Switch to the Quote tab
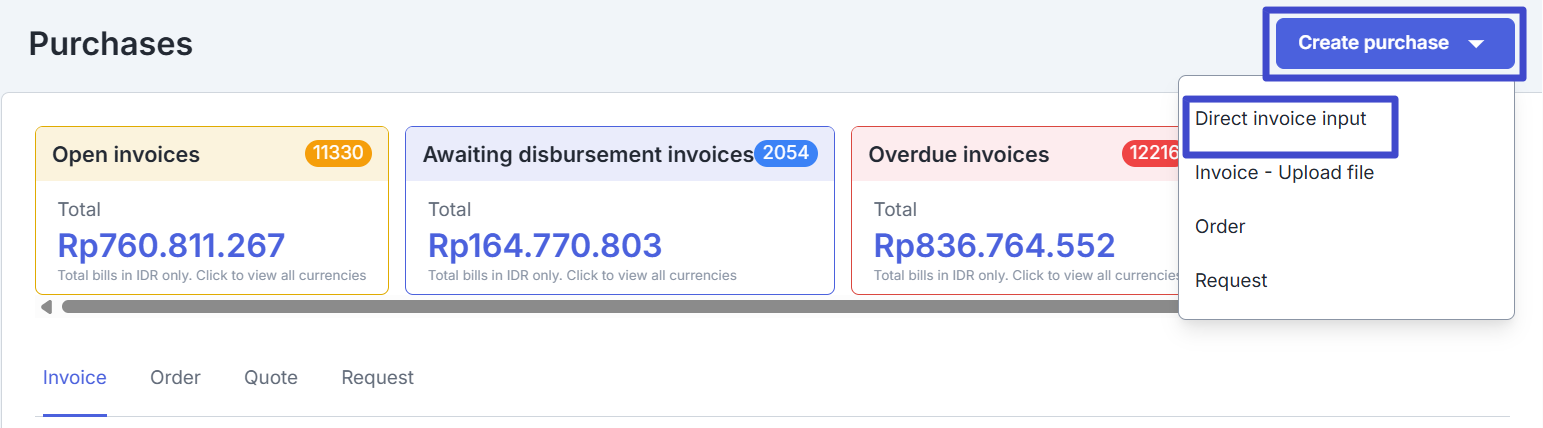Image resolution: width=1543 pixels, height=428 pixels. point(271,378)
